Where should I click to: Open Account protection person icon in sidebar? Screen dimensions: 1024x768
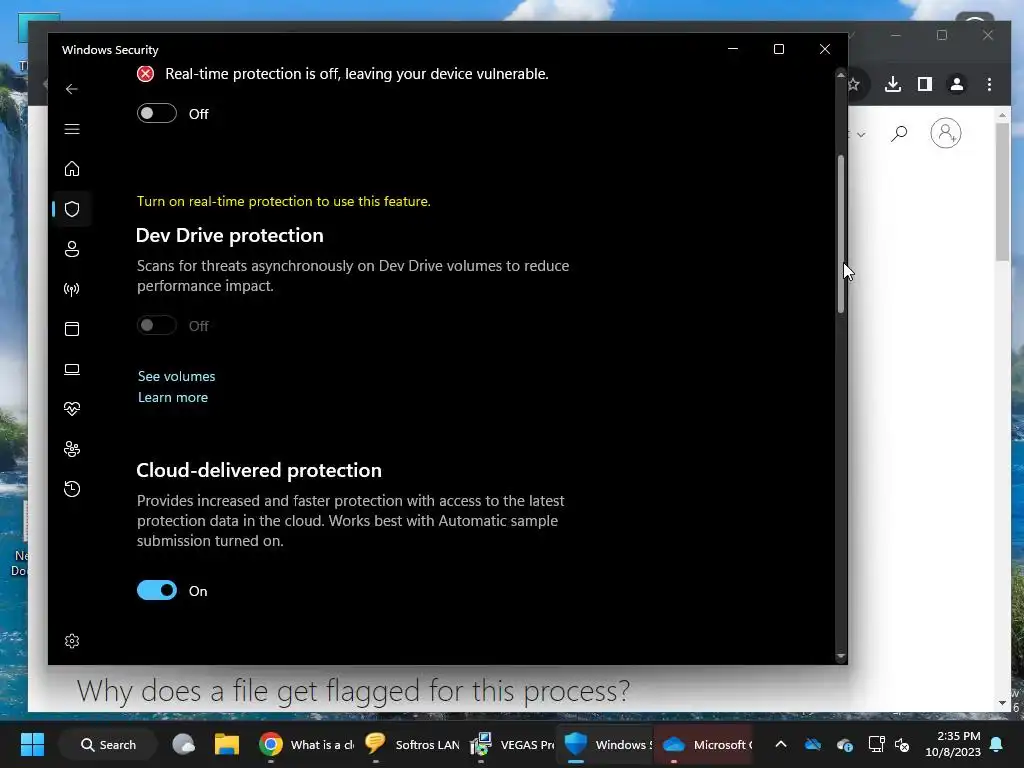click(72, 249)
